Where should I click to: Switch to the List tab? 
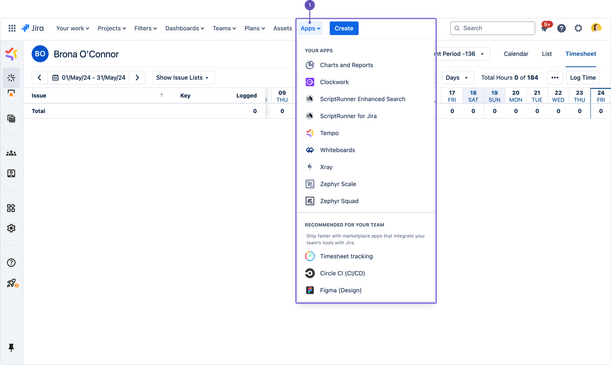(546, 54)
